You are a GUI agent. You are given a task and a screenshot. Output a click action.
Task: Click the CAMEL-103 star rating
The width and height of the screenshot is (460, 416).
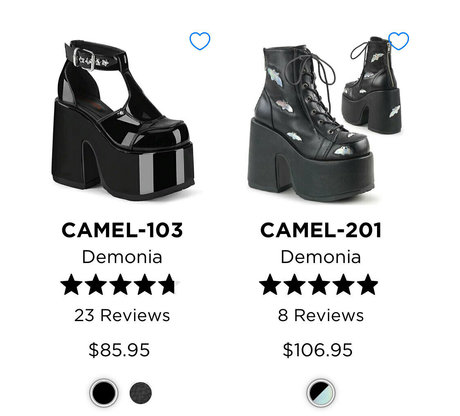point(120,285)
